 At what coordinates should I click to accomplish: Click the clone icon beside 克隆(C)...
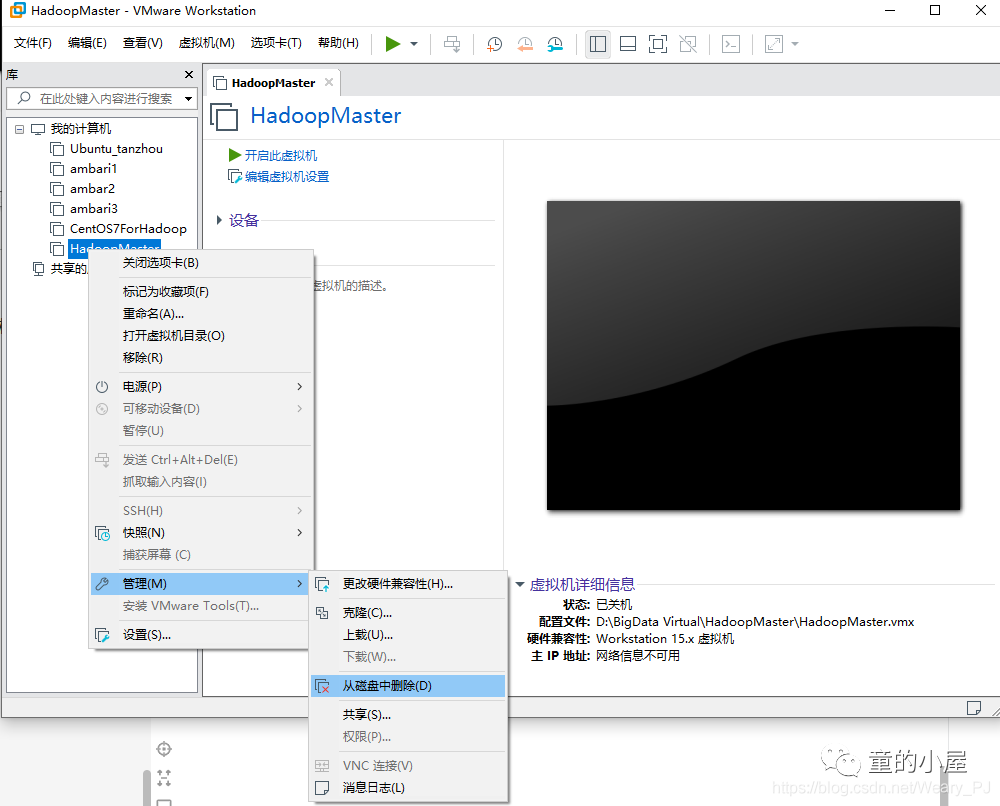coord(322,613)
